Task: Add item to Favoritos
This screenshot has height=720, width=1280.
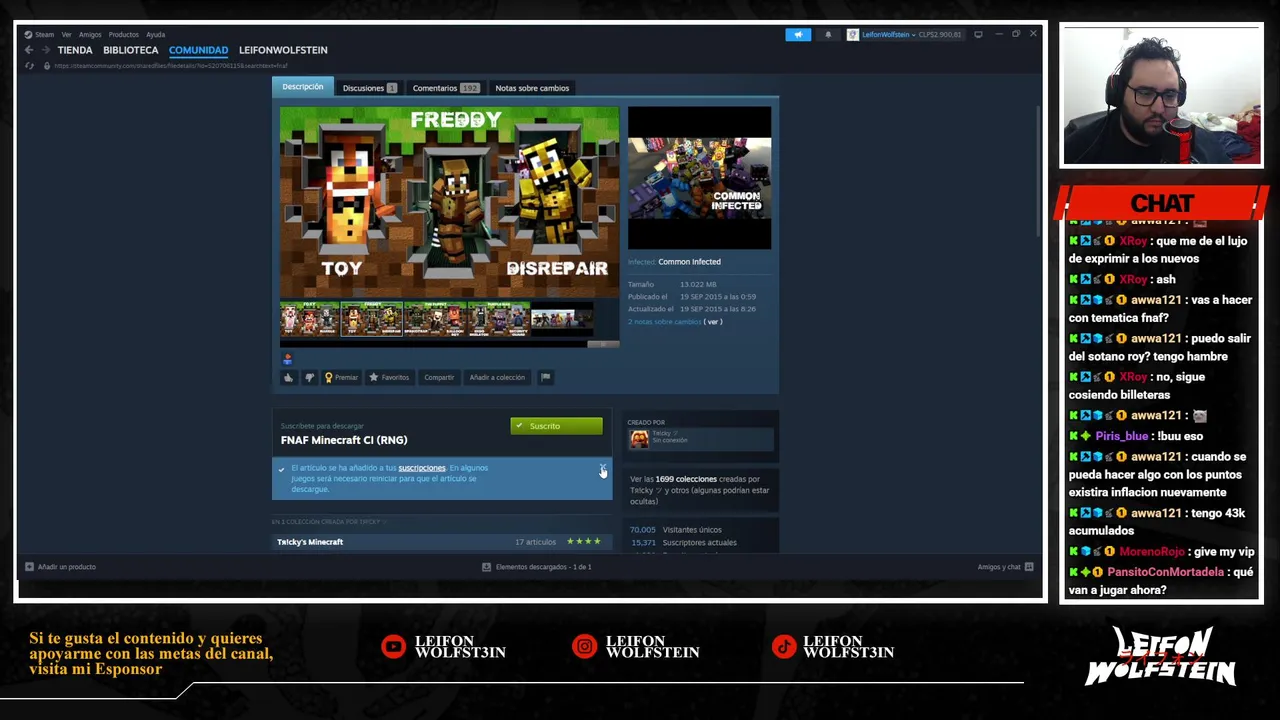Action: (x=389, y=377)
